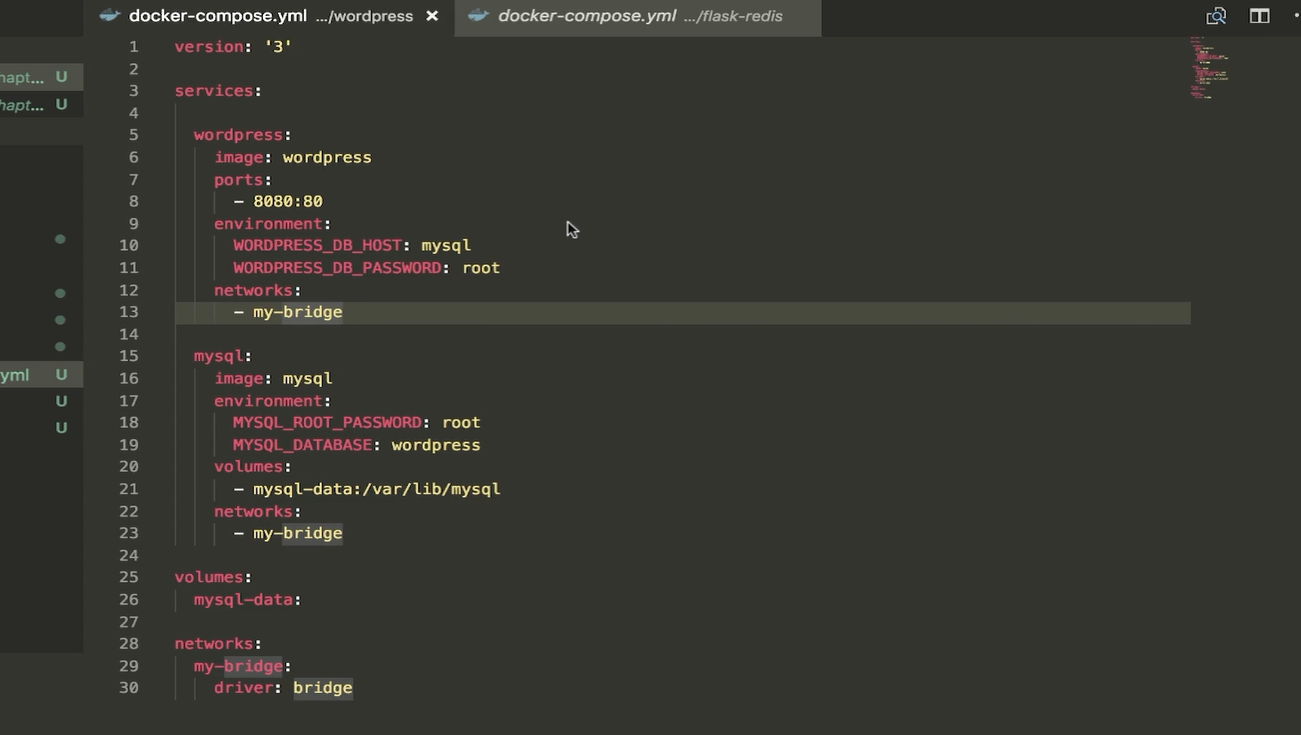The width and height of the screenshot is (1301, 735).
Task: Click 'wordpress:' service key on line 5
Action: (x=243, y=135)
